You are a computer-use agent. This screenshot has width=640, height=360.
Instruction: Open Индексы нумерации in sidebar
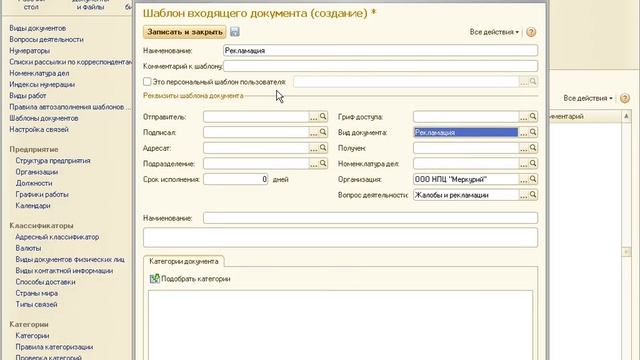coord(42,84)
